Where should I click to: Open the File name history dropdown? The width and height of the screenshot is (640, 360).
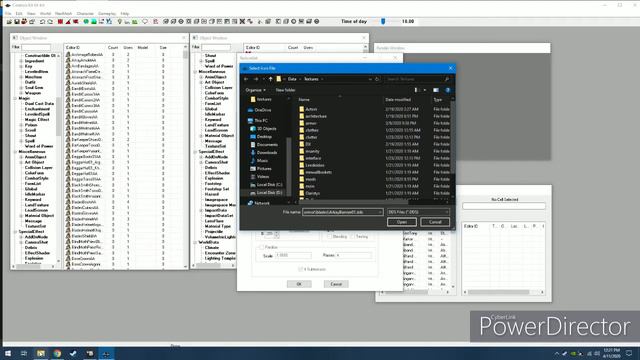pos(380,212)
